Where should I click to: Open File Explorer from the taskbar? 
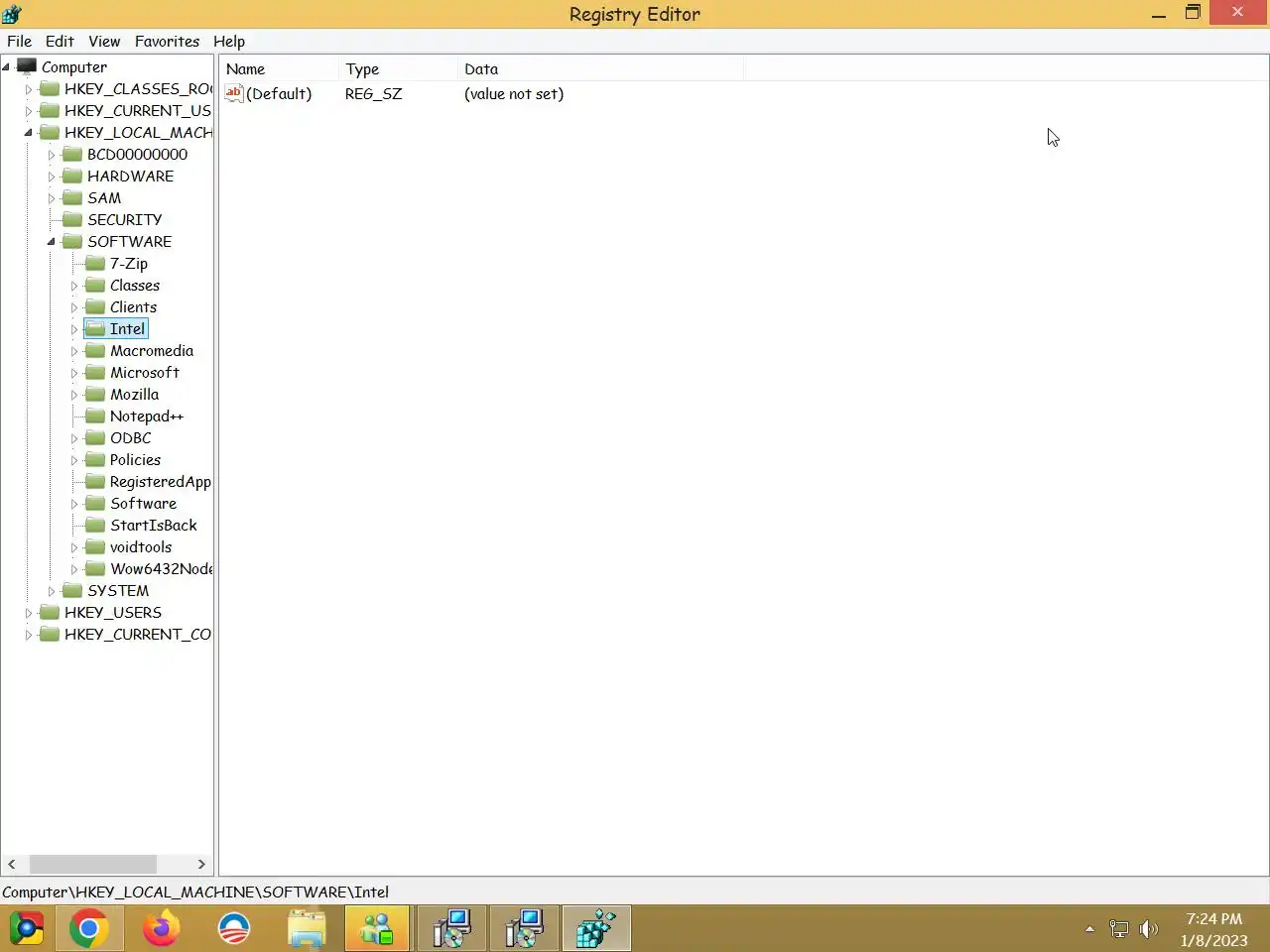(307, 929)
